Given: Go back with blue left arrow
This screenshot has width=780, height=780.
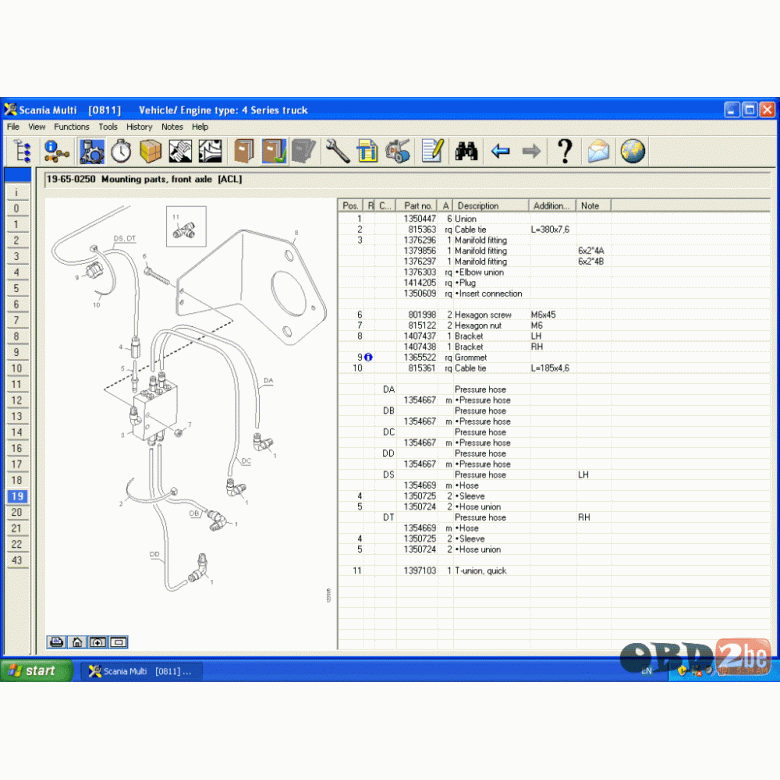Looking at the screenshot, I should pos(500,151).
